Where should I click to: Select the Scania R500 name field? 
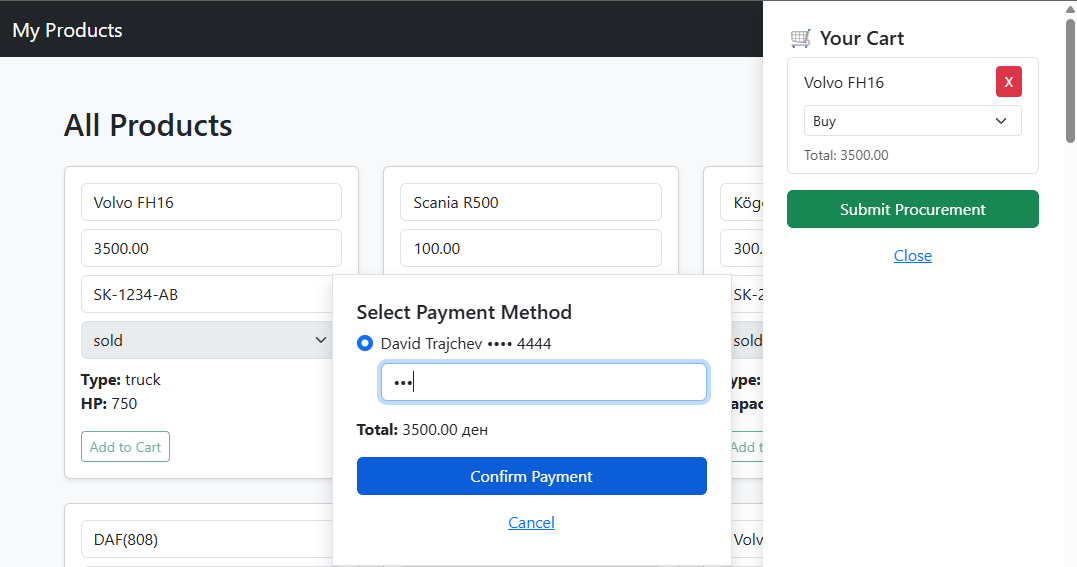(530, 202)
